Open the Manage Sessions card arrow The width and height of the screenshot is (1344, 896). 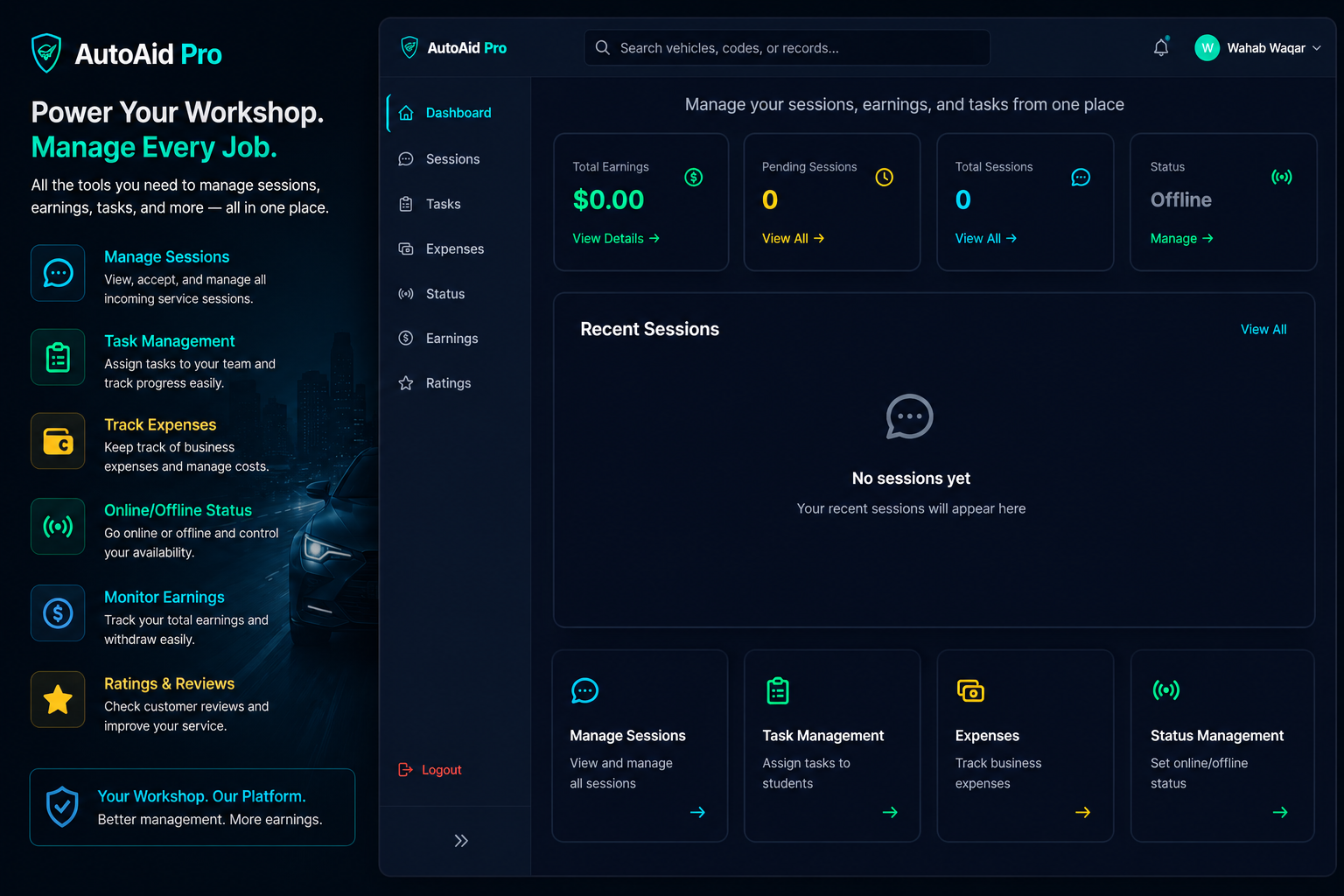point(697,812)
